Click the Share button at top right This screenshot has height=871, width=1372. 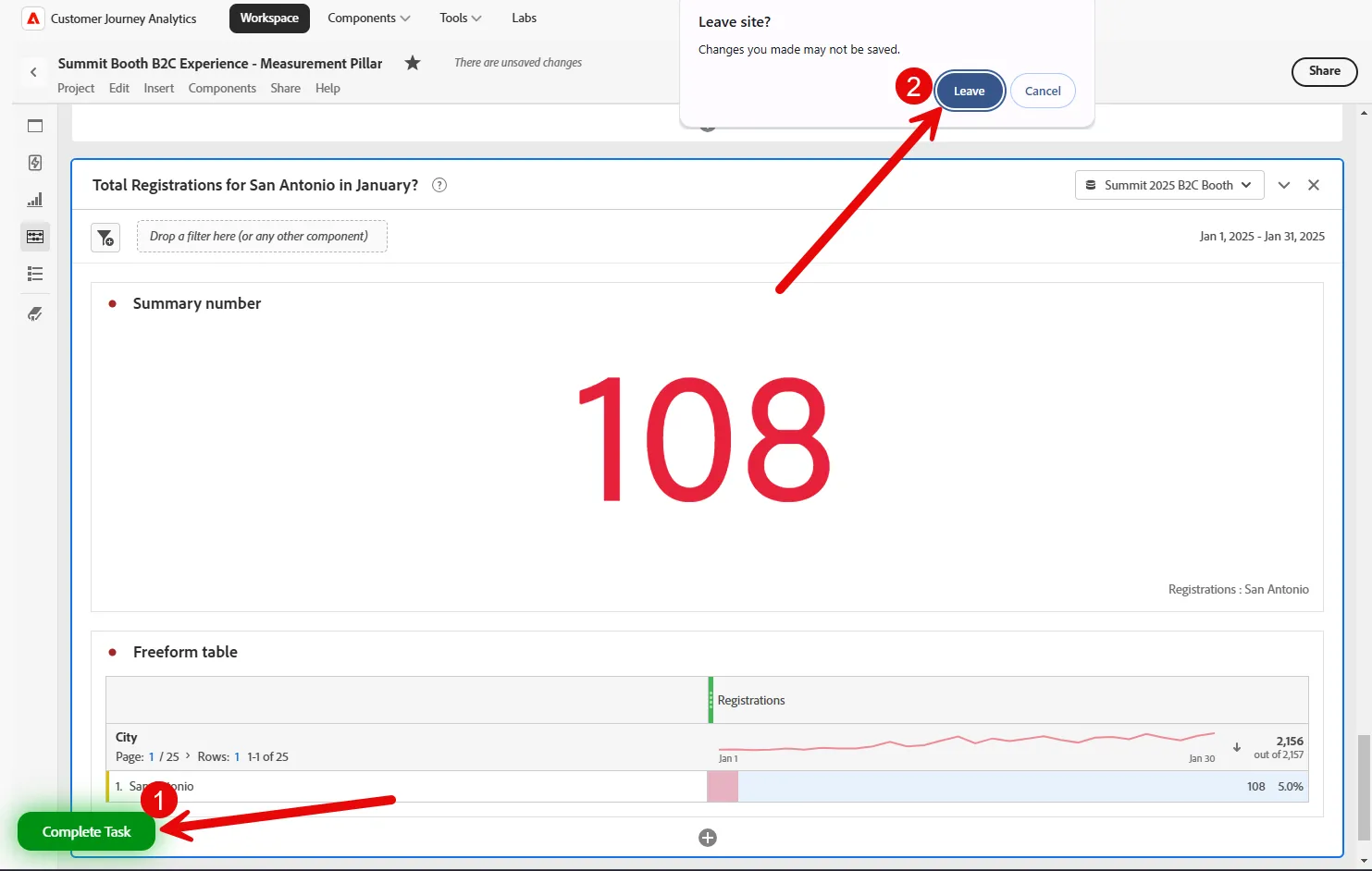1324,71
